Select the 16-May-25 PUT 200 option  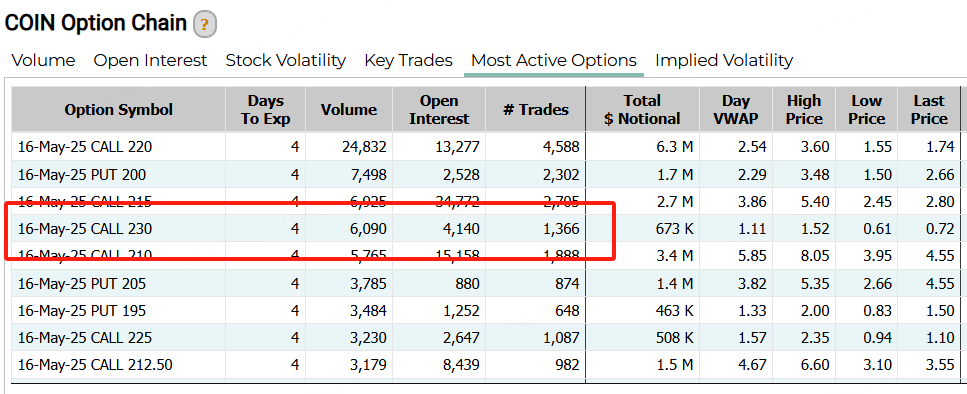(486, 174)
